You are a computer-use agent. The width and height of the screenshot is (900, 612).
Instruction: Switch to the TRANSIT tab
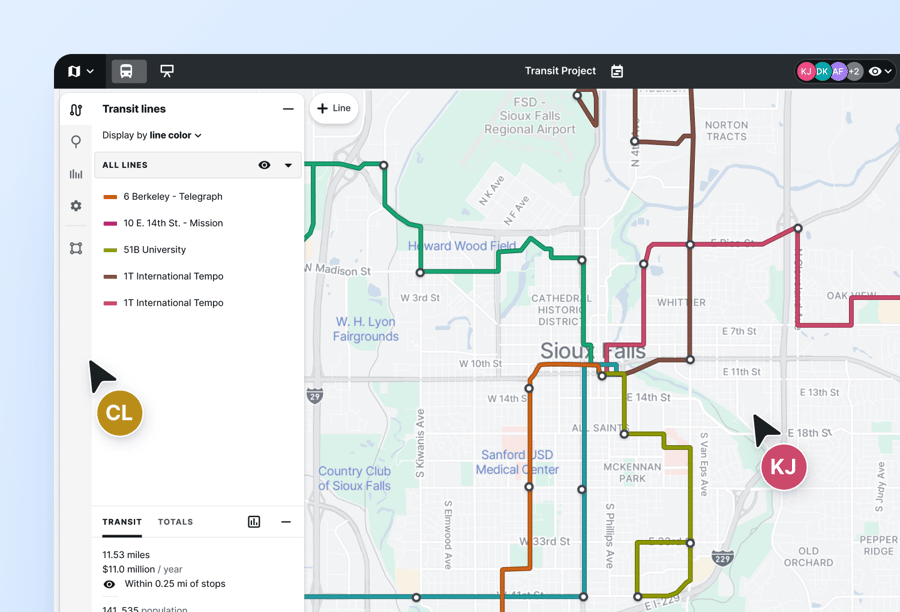pos(122,522)
